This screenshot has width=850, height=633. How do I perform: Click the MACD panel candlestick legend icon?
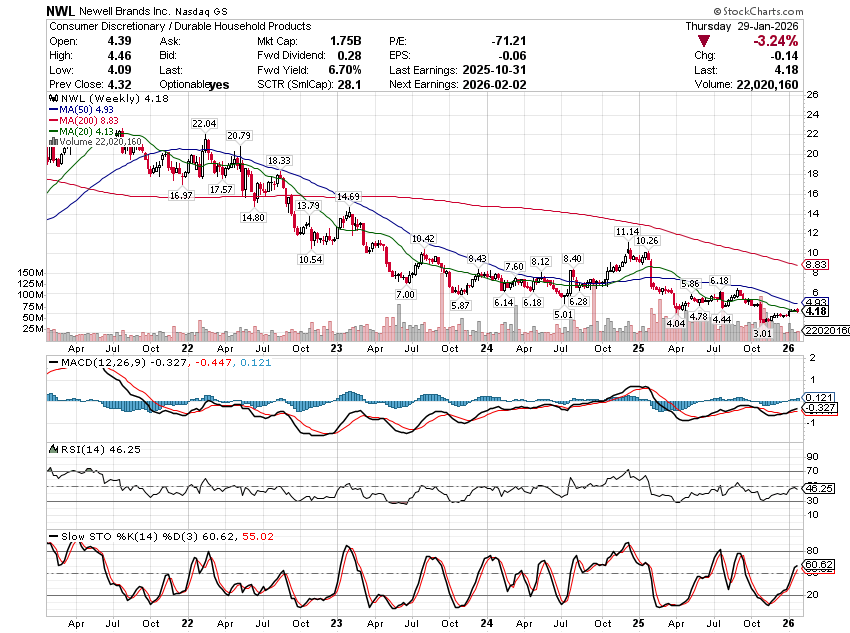point(52,361)
